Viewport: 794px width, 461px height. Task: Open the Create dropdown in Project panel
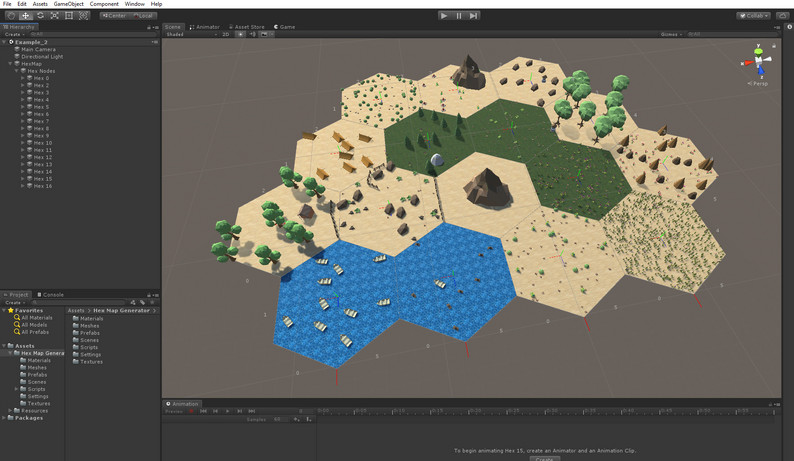15,302
